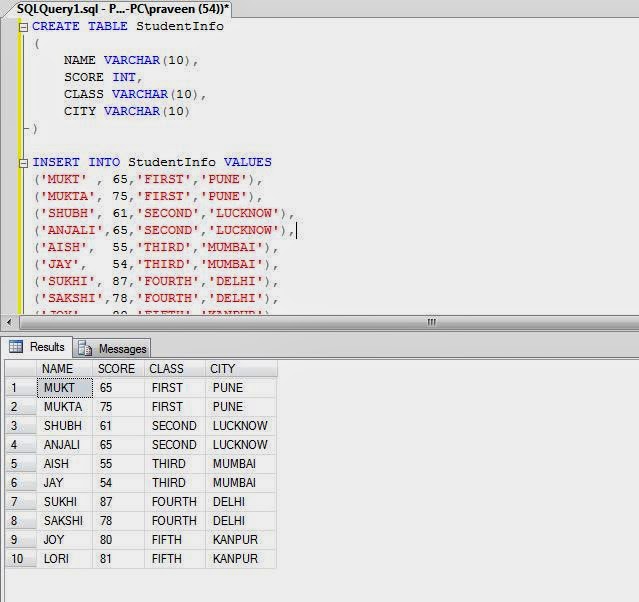
Task: Click the Messages tab icon
Action: [x=85, y=349]
